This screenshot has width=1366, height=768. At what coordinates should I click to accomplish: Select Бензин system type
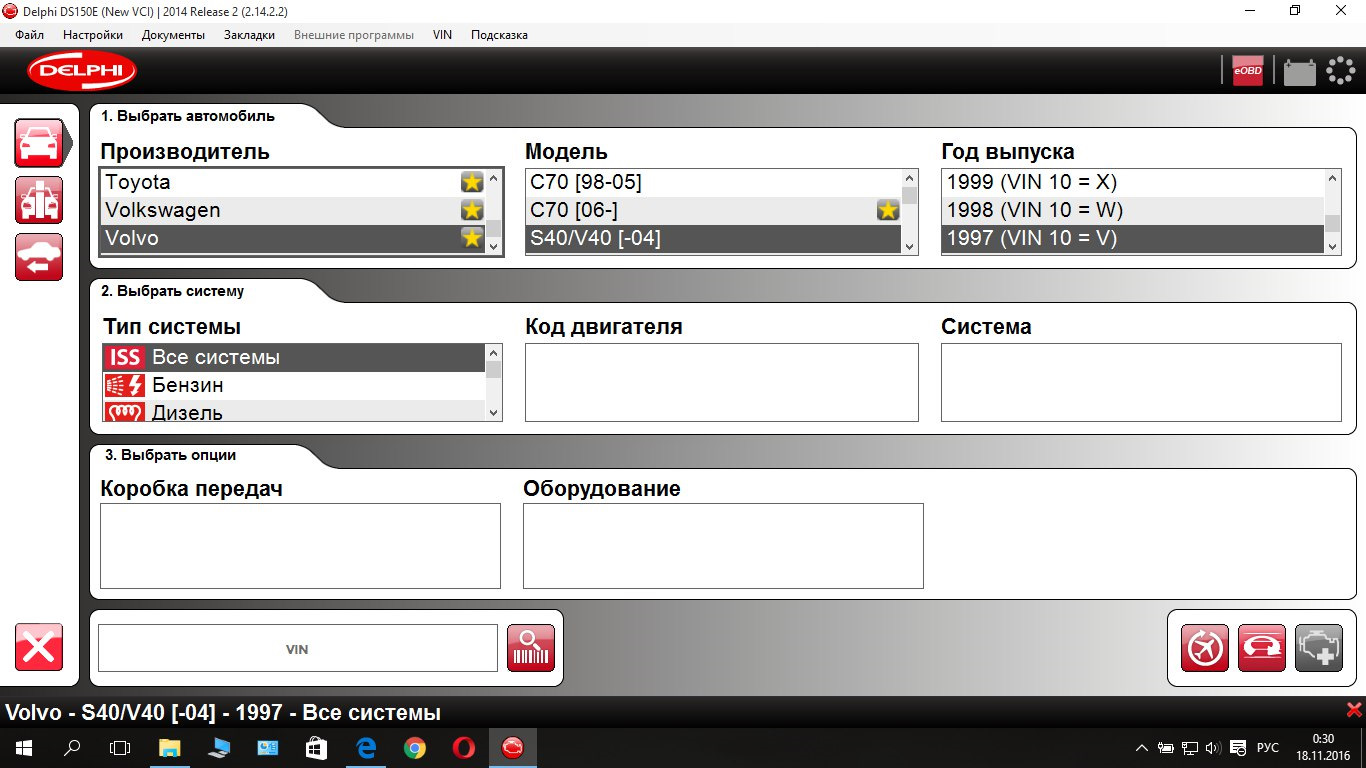(293, 385)
